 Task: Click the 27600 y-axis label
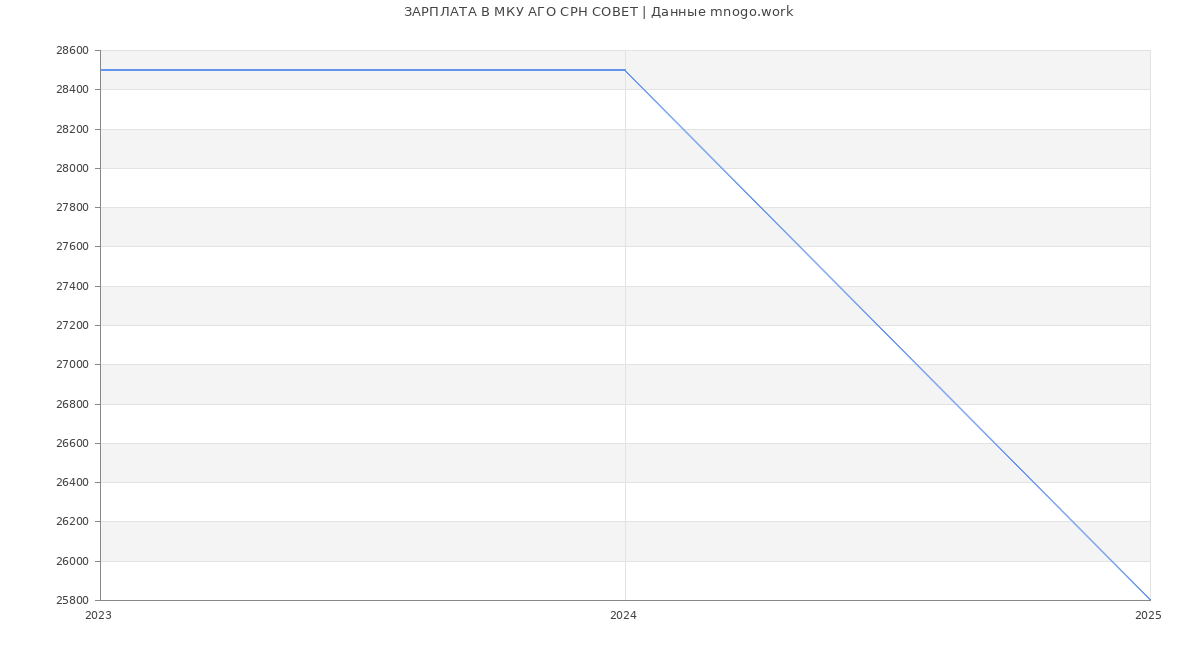(72, 247)
